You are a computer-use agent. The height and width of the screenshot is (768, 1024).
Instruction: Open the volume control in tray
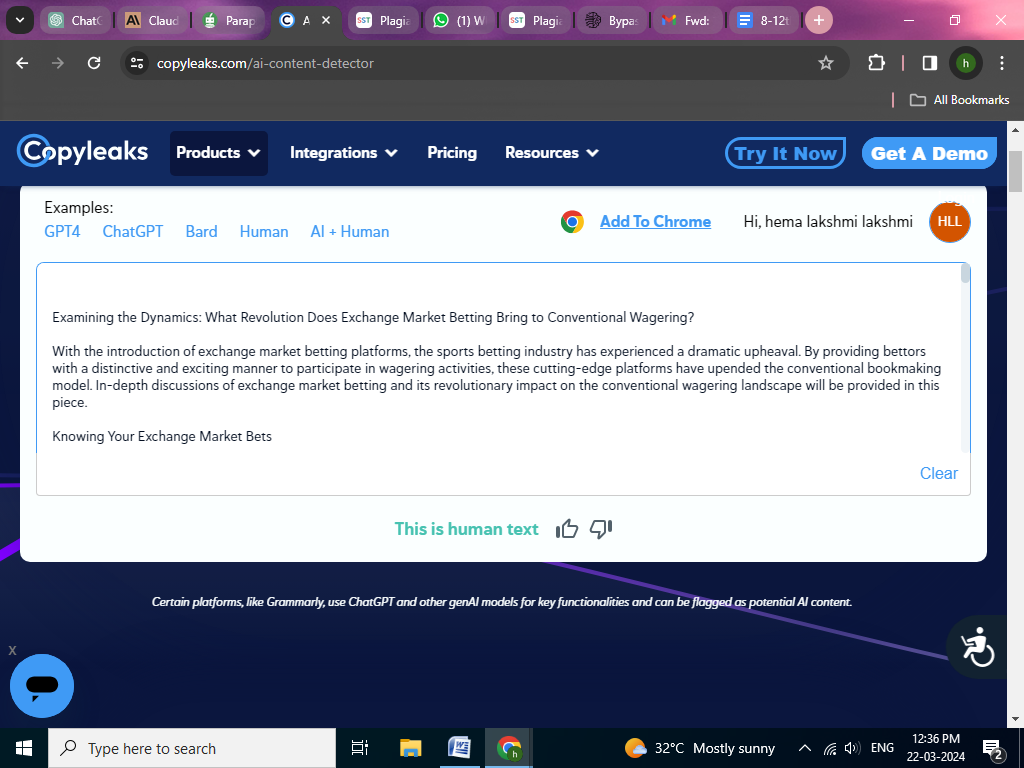852,748
